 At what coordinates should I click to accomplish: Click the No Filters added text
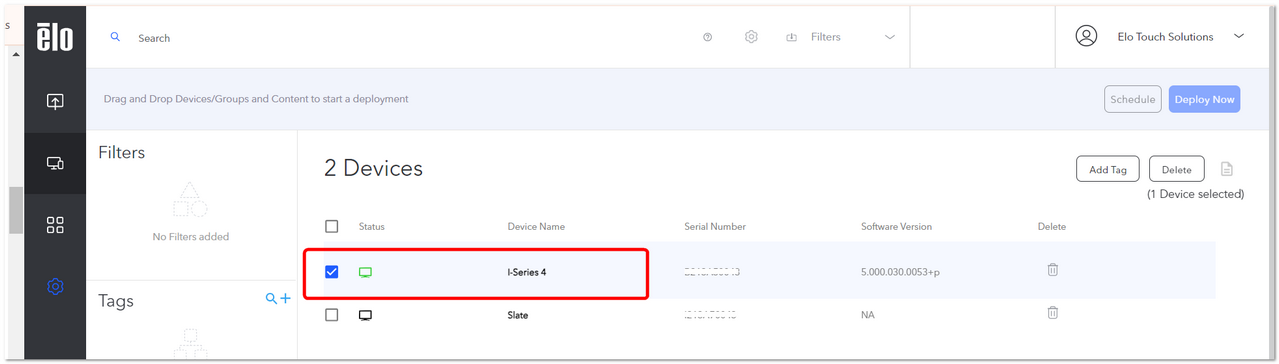pos(191,237)
